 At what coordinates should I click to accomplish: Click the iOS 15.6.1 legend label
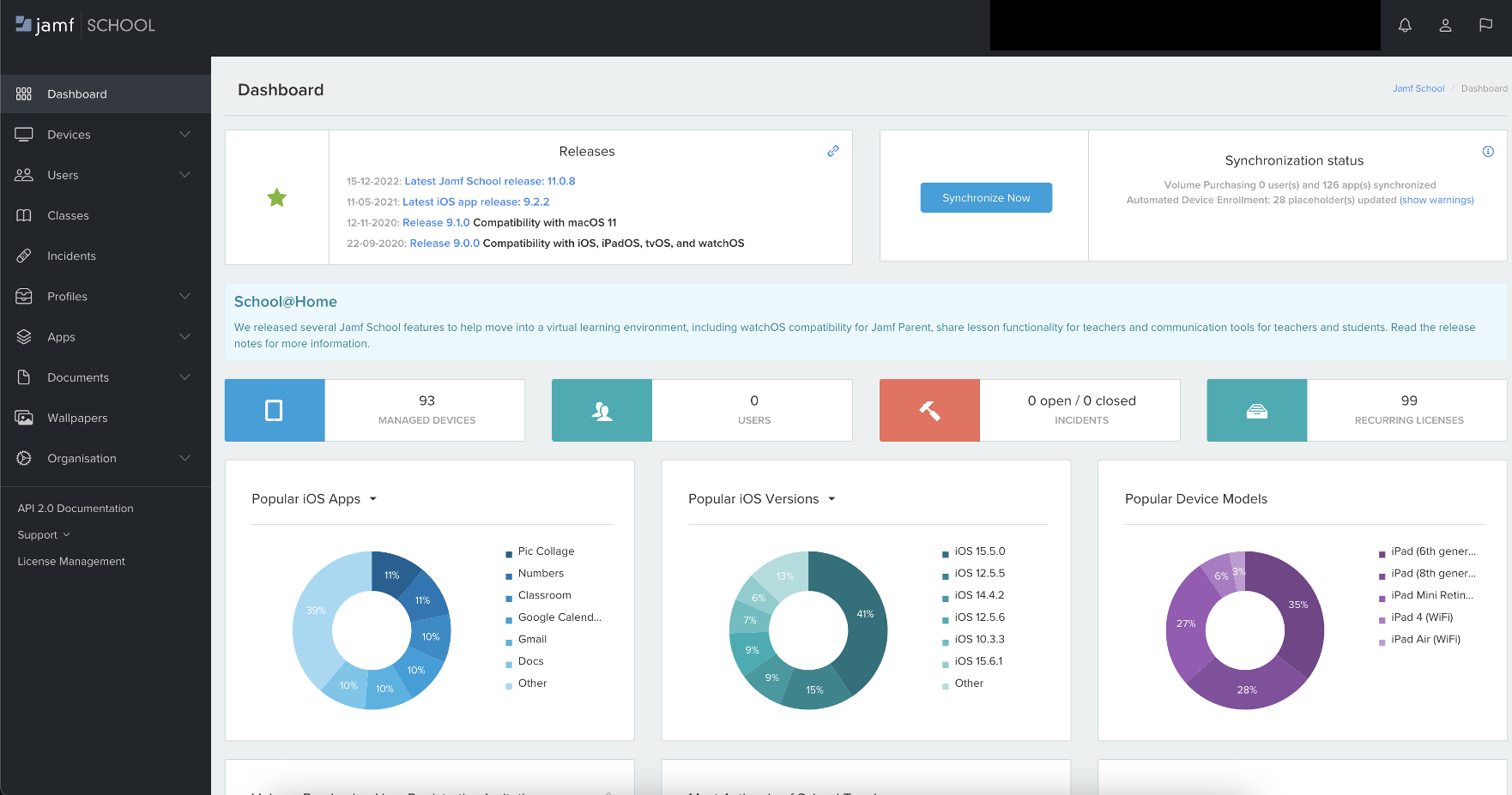point(978,661)
